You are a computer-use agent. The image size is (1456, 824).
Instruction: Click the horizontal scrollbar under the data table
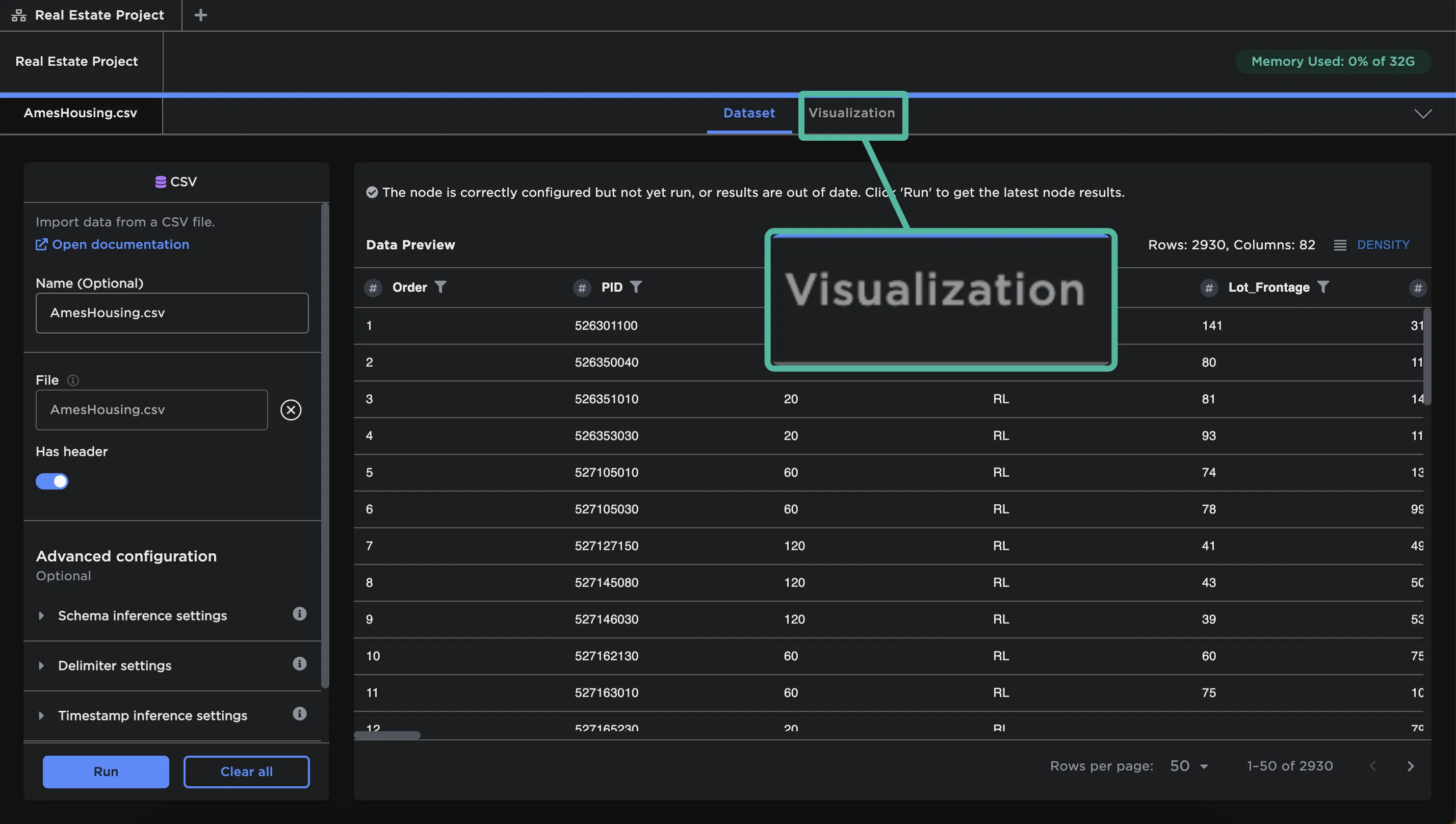tap(387, 735)
